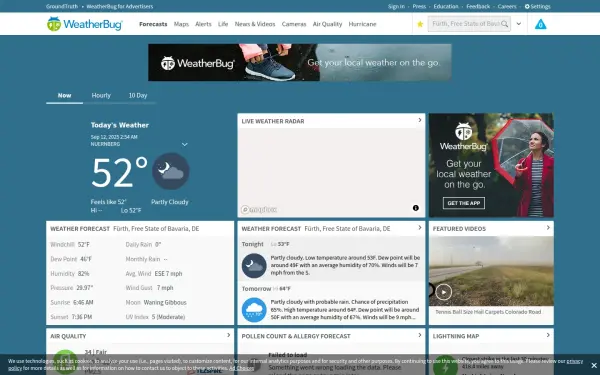Click WeatherBug for Advertisers link

coord(119,7)
